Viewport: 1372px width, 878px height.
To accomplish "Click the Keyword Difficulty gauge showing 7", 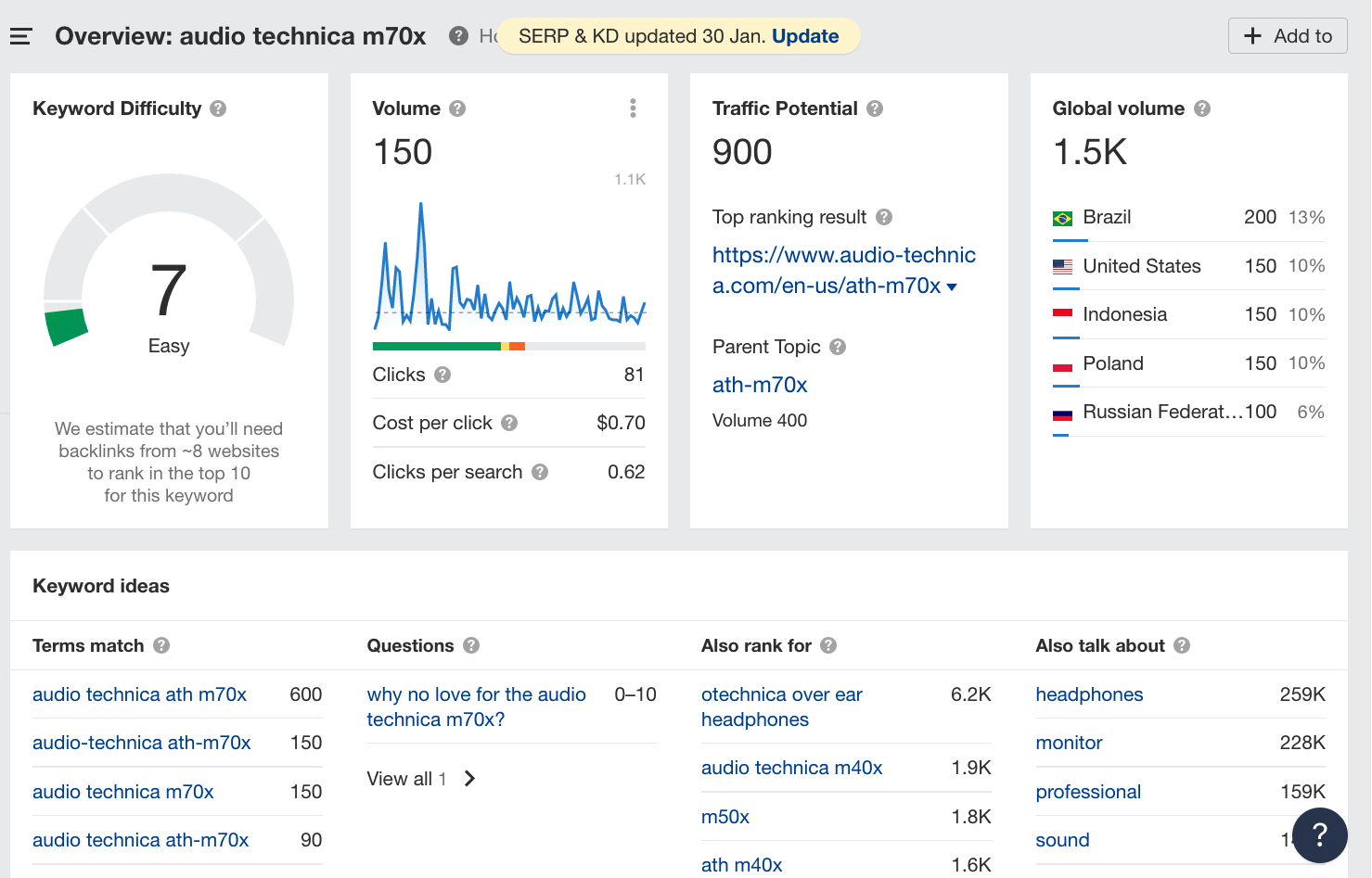I will (169, 261).
